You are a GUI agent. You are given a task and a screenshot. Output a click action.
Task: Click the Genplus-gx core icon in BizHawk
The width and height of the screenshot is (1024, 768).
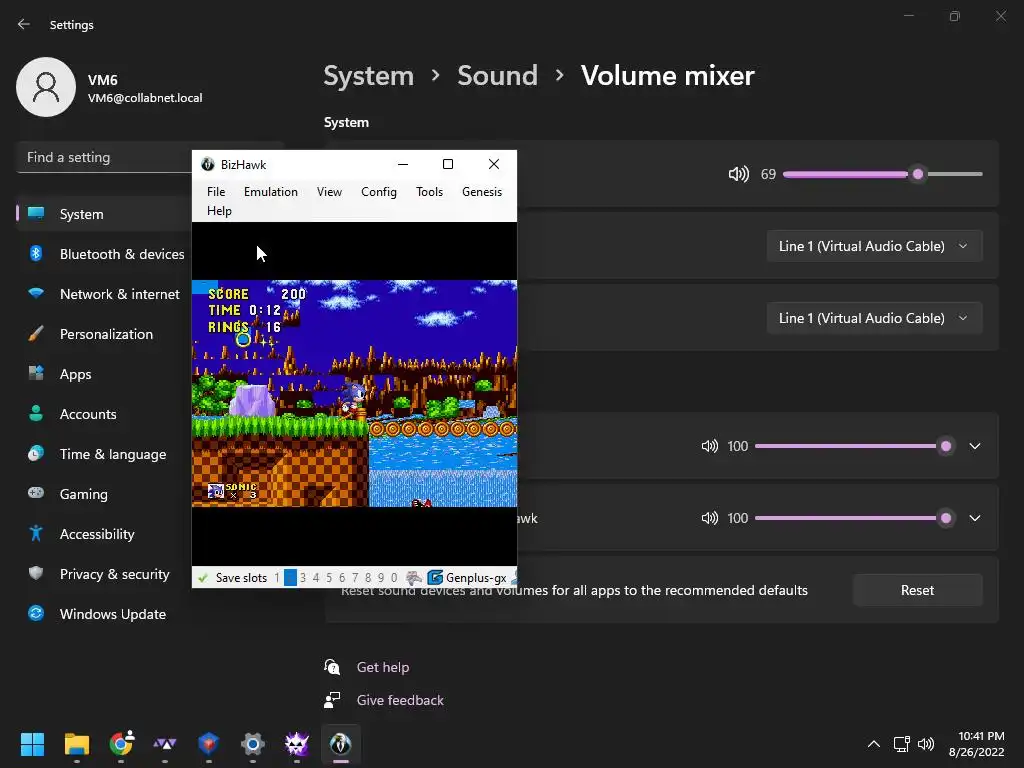(435, 578)
